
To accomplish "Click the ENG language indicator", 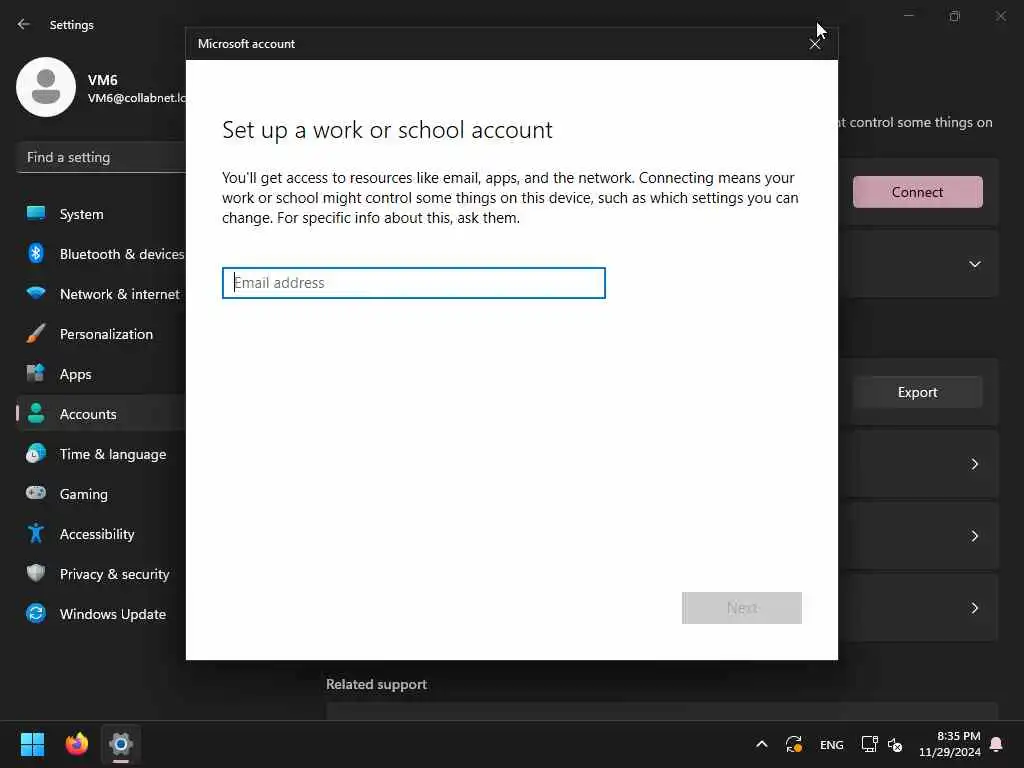I will 831,744.
